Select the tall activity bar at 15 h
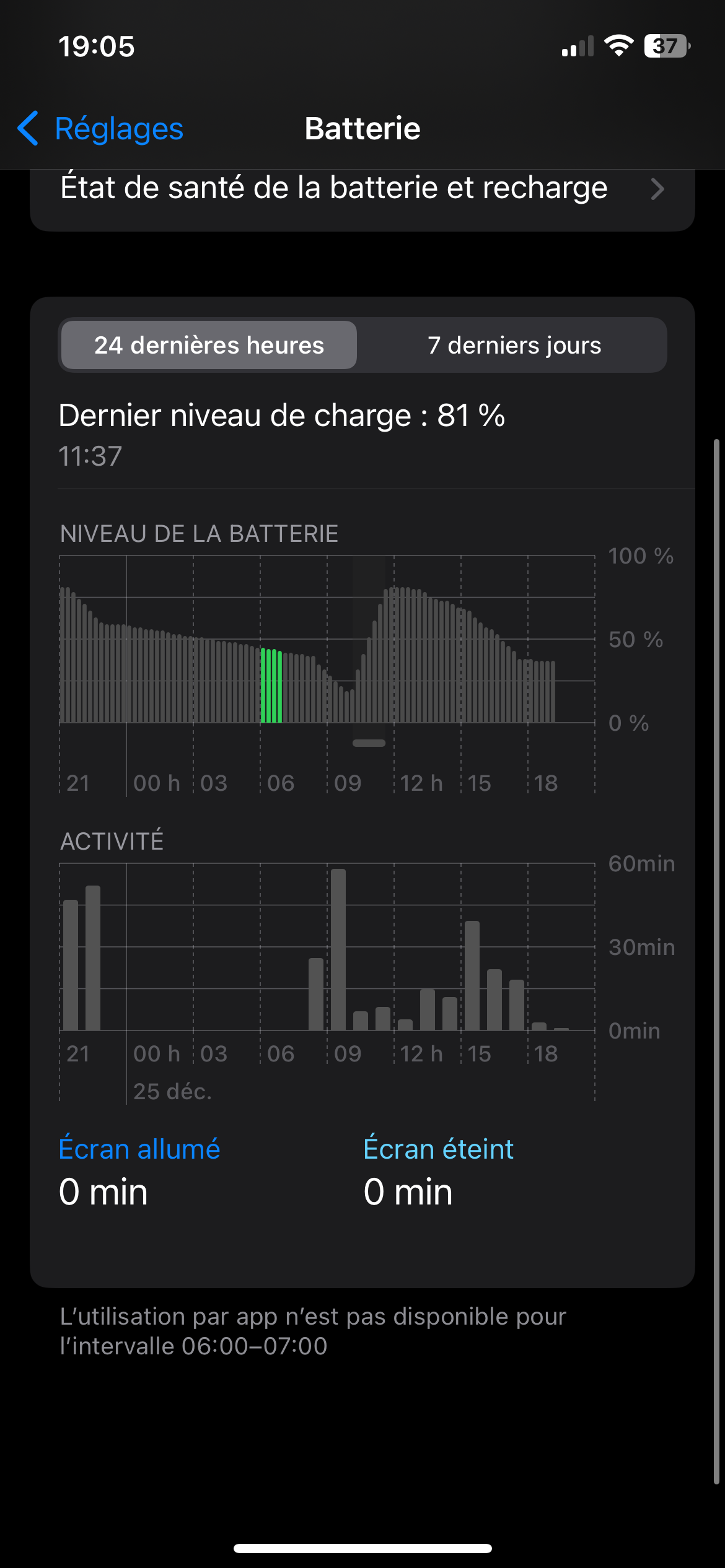 coord(472,975)
